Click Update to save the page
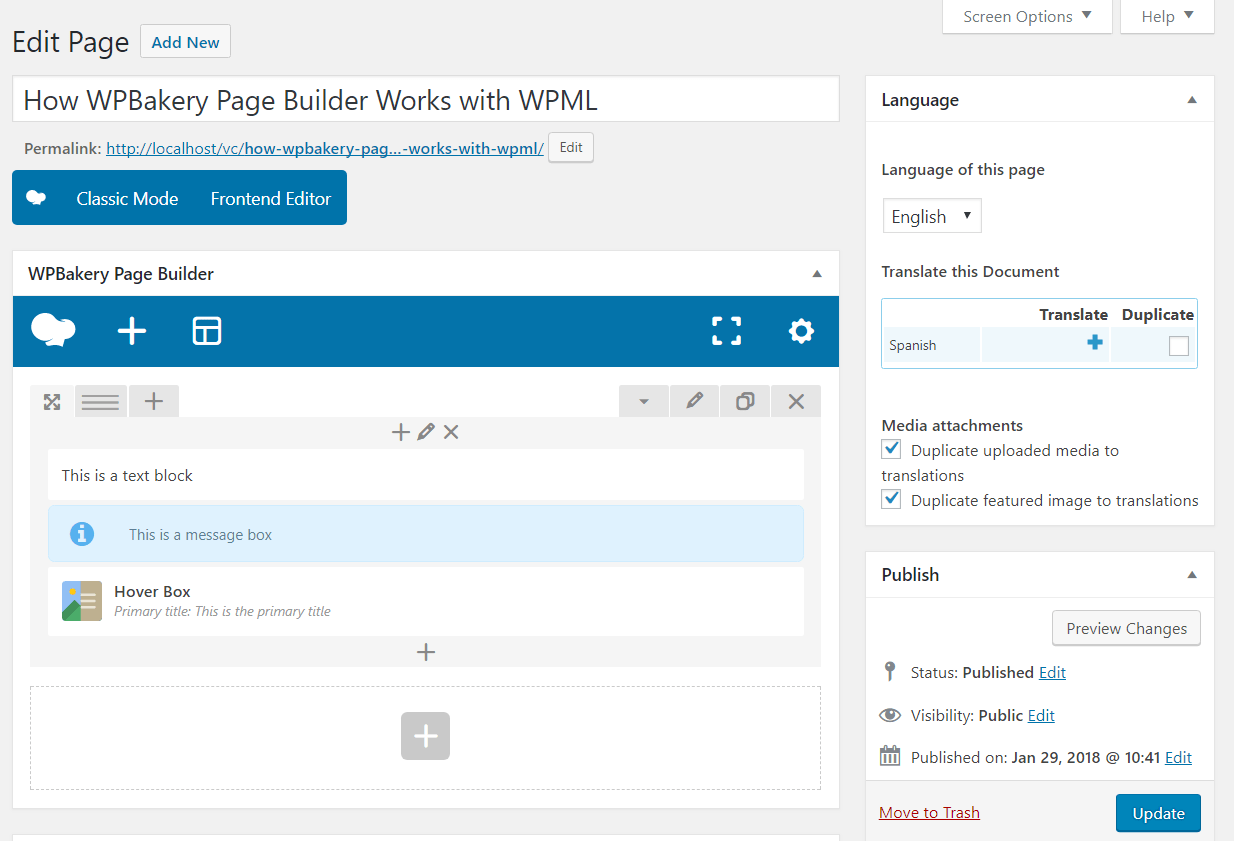 coord(1157,812)
